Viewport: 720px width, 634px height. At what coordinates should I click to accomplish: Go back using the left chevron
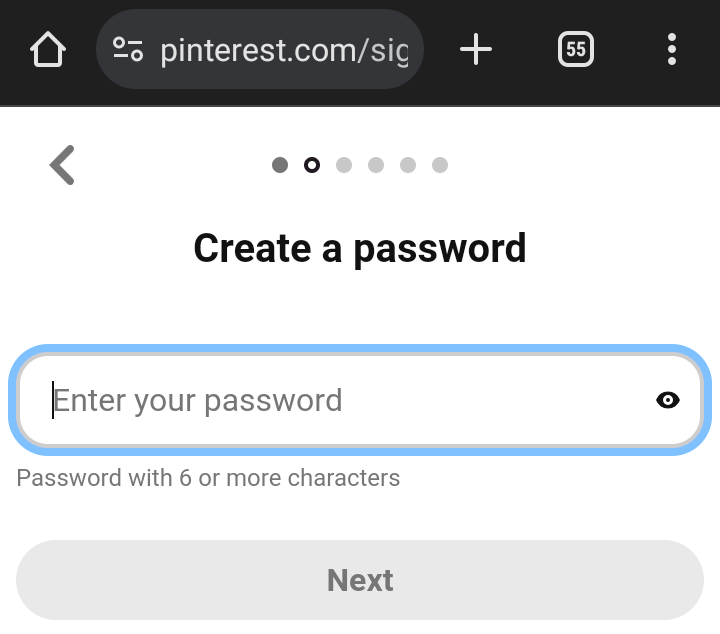[62, 165]
